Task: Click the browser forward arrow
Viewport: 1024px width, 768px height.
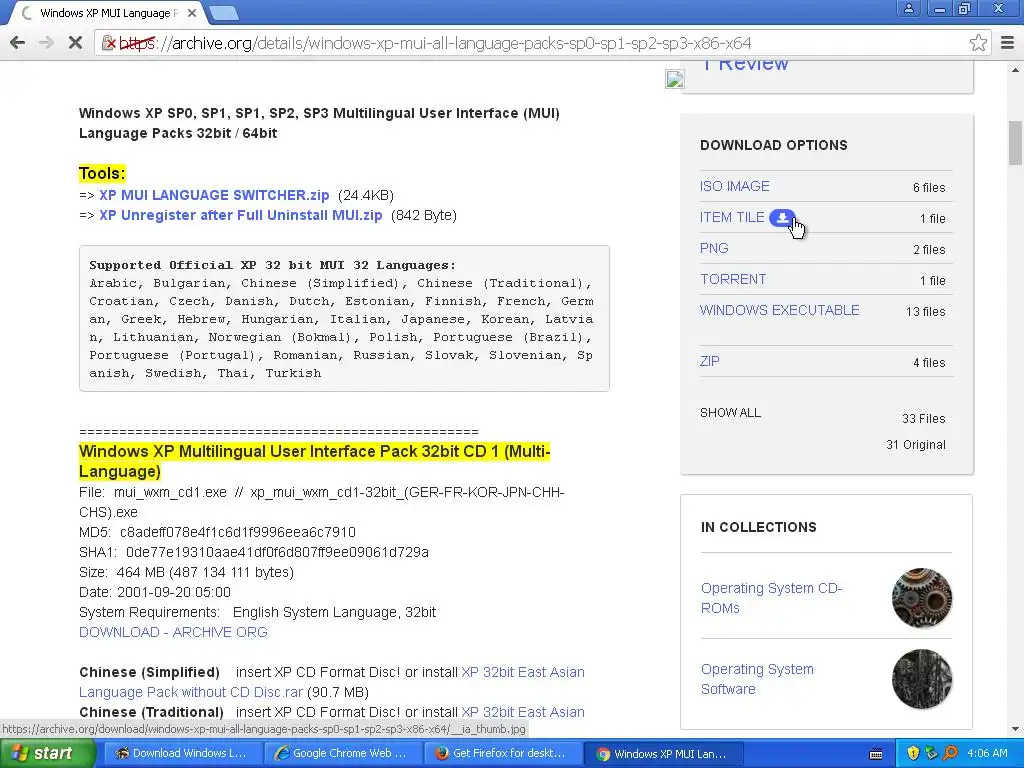Action: coord(46,43)
